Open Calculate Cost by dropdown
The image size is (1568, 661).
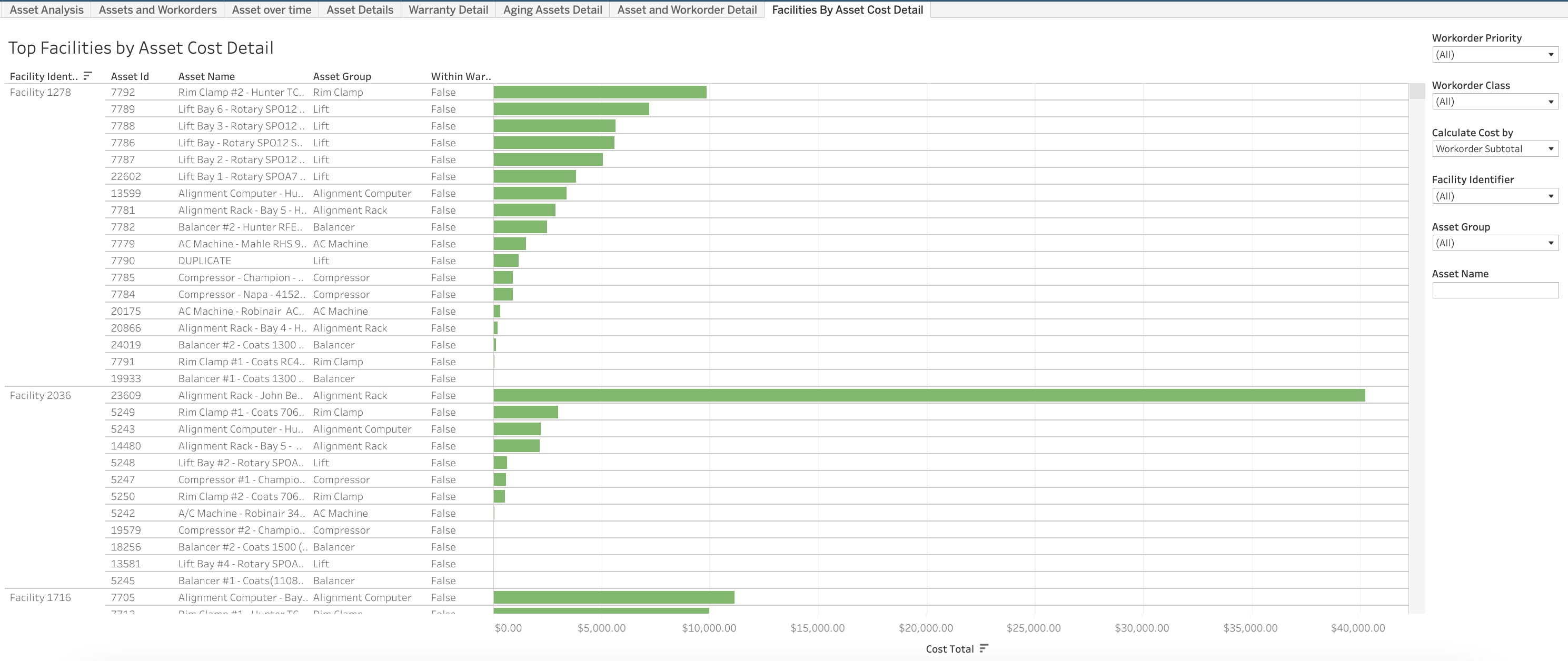(1494, 148)
